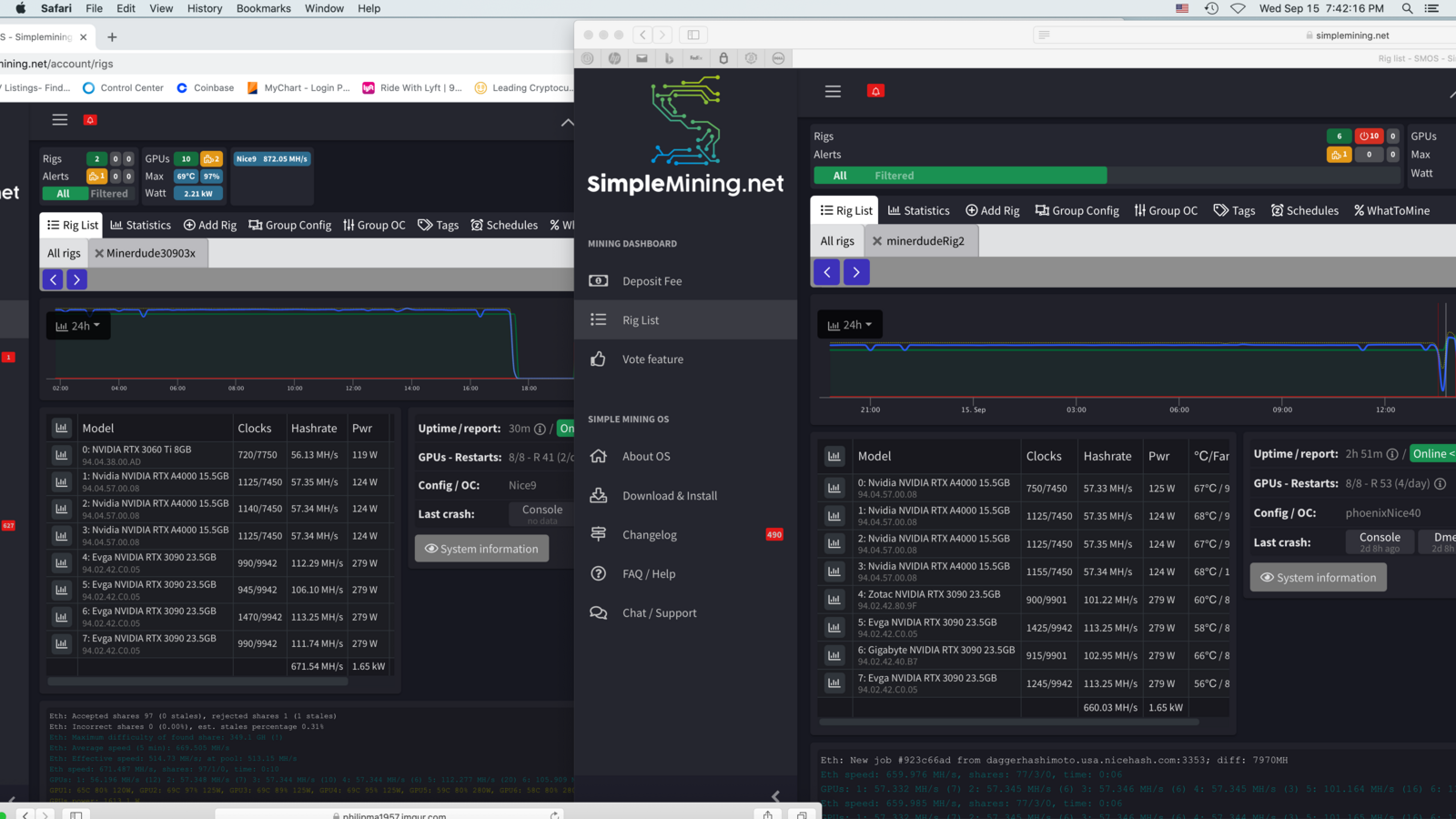The height and width of the screenshot is (819, 1456).
Task: Open new Safari tab with plus
Action: [x=112, y=37]
